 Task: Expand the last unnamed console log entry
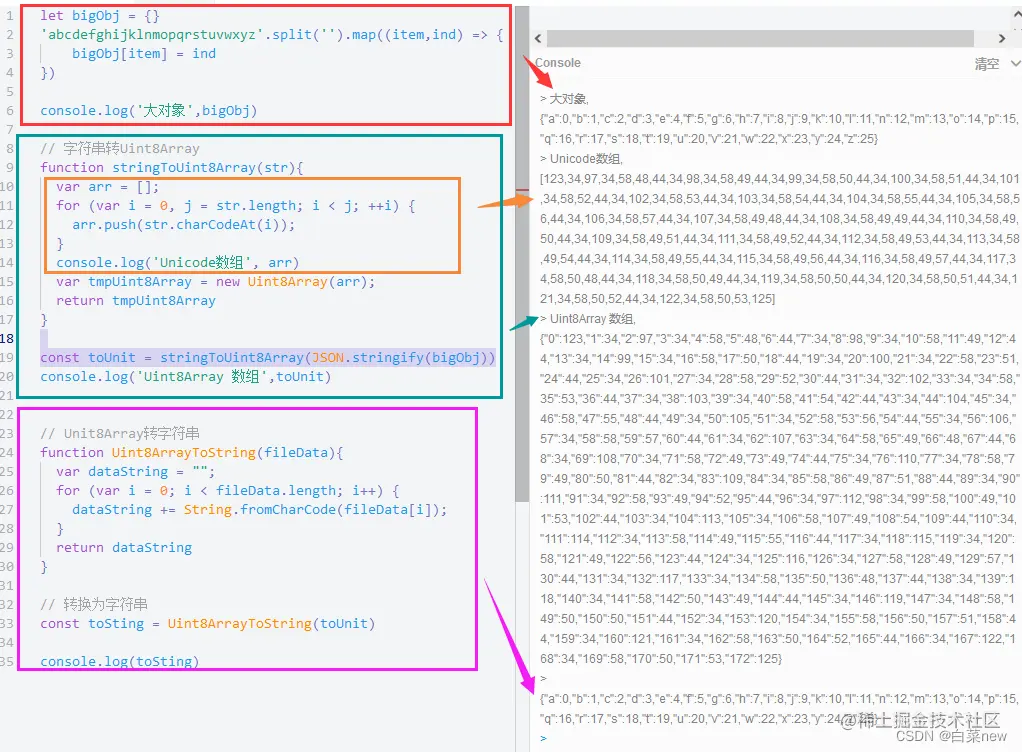(x=543, y=678)
